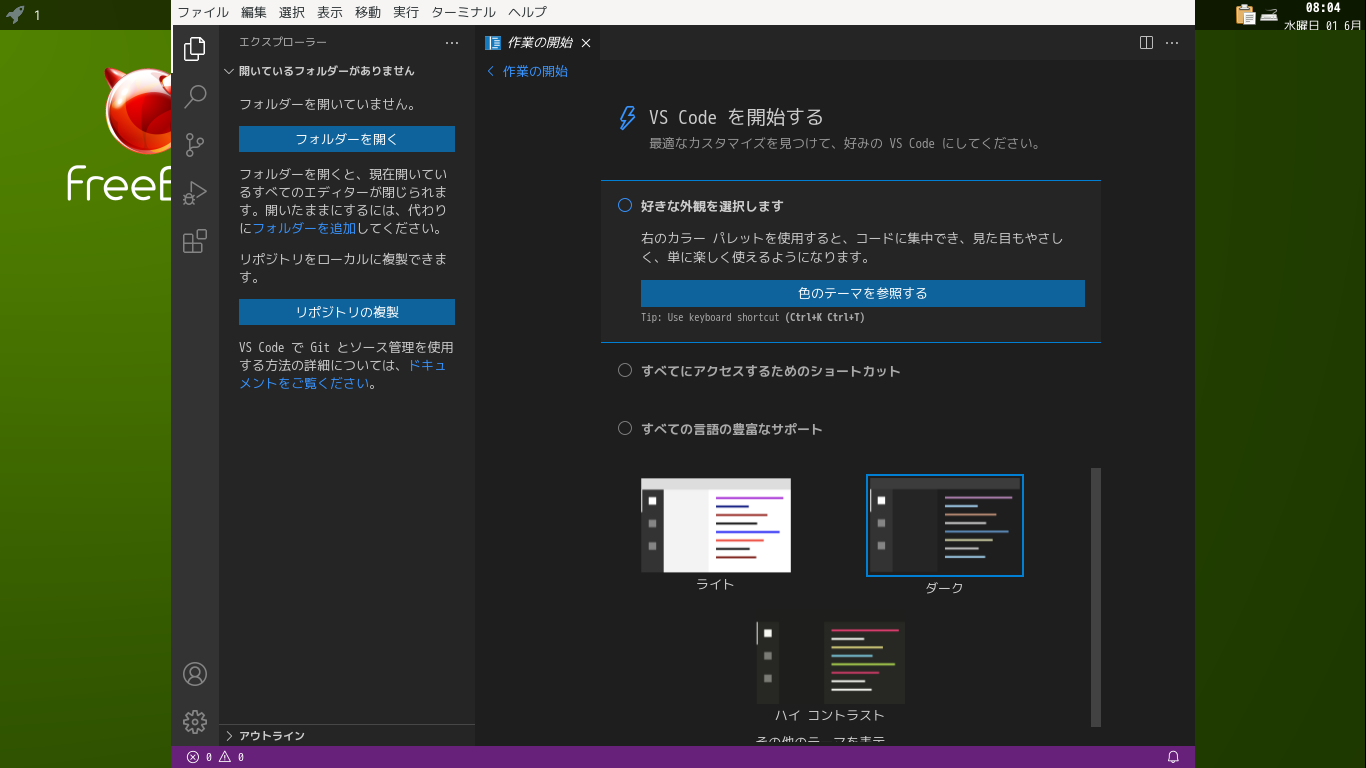
Task: Collapse the 開いているフォルダーがありません section
Action: 347,71
